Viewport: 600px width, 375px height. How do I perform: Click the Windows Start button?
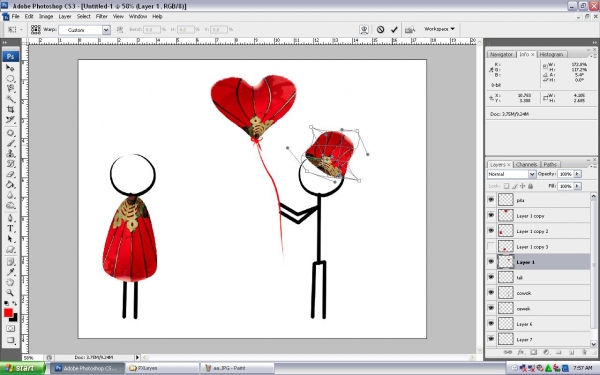[22, 368]
